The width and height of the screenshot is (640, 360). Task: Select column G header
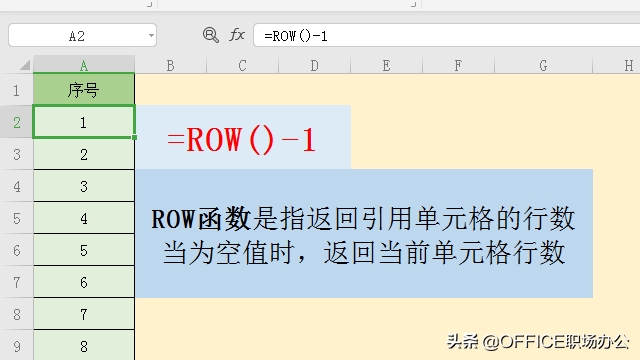tap(543, 65)
